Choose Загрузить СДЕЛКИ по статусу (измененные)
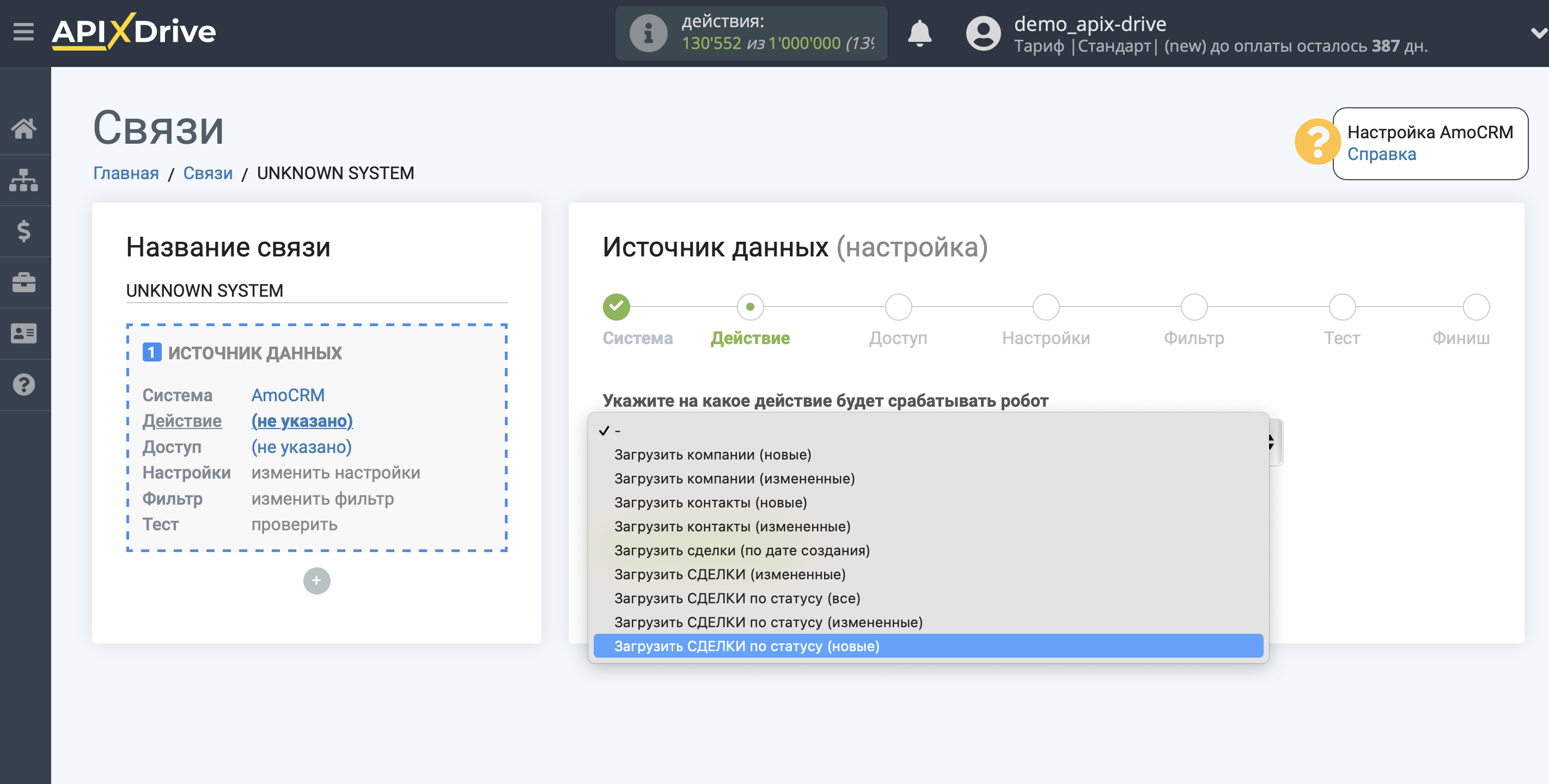Viewport: 1549px width, 784px height. point(928,622)
